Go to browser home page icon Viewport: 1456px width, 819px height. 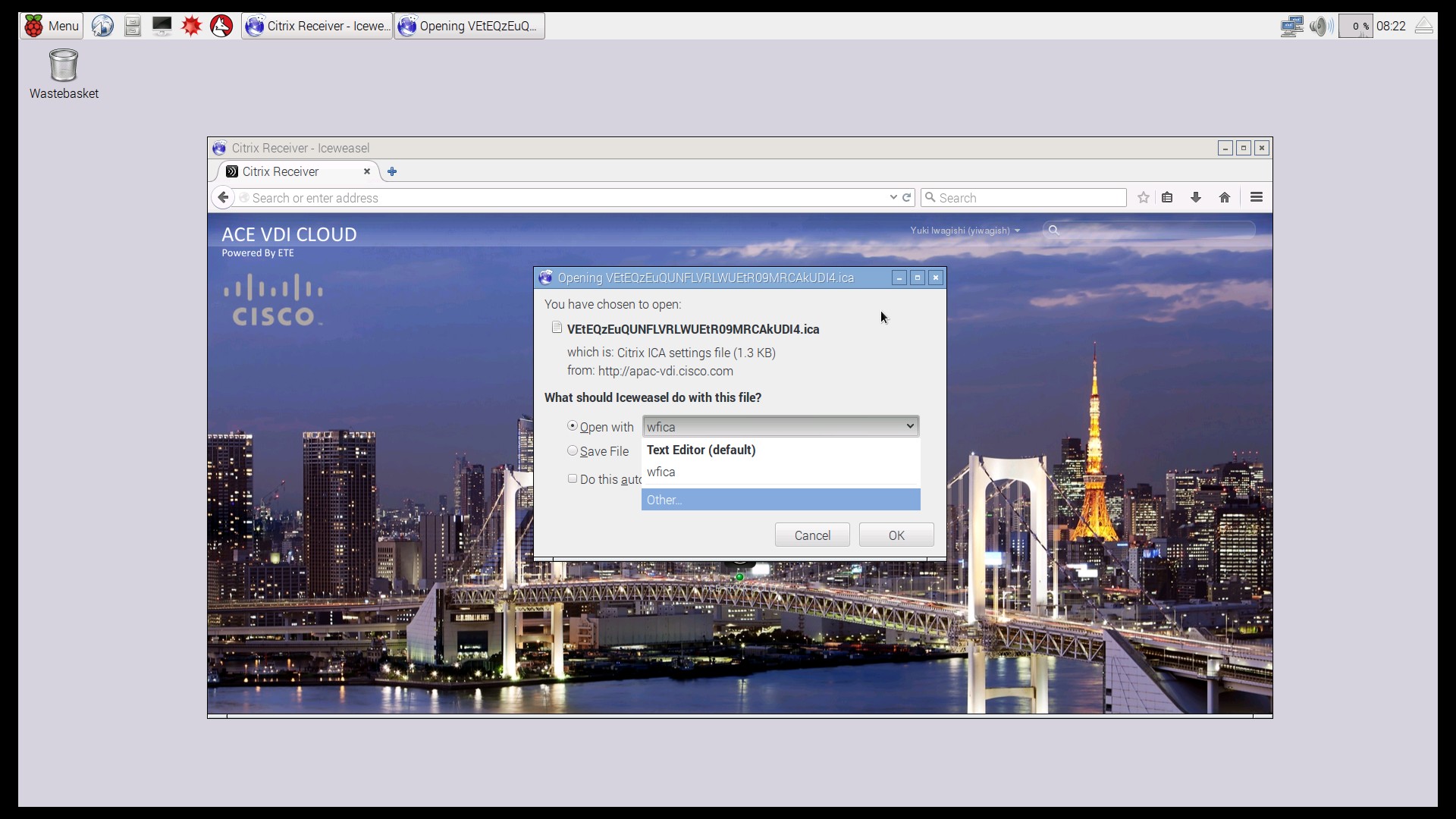click(1225, 198)
